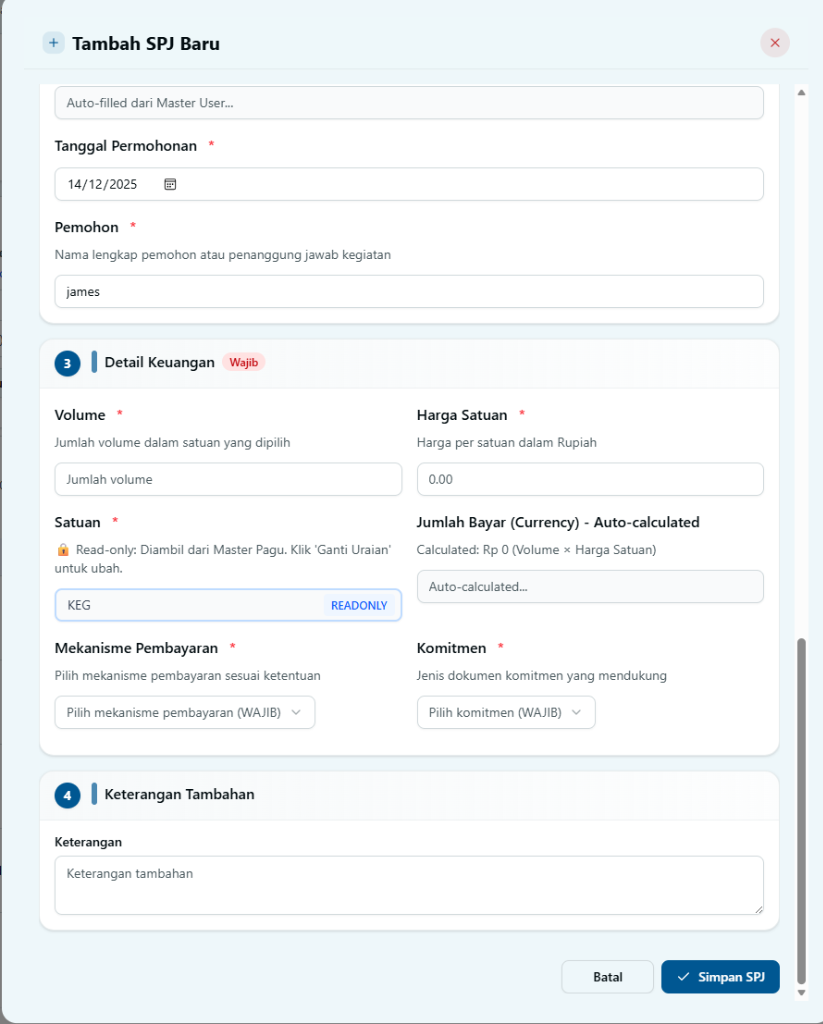
Task: Click into the Harga Satuan field
Action: pos(589,479)
